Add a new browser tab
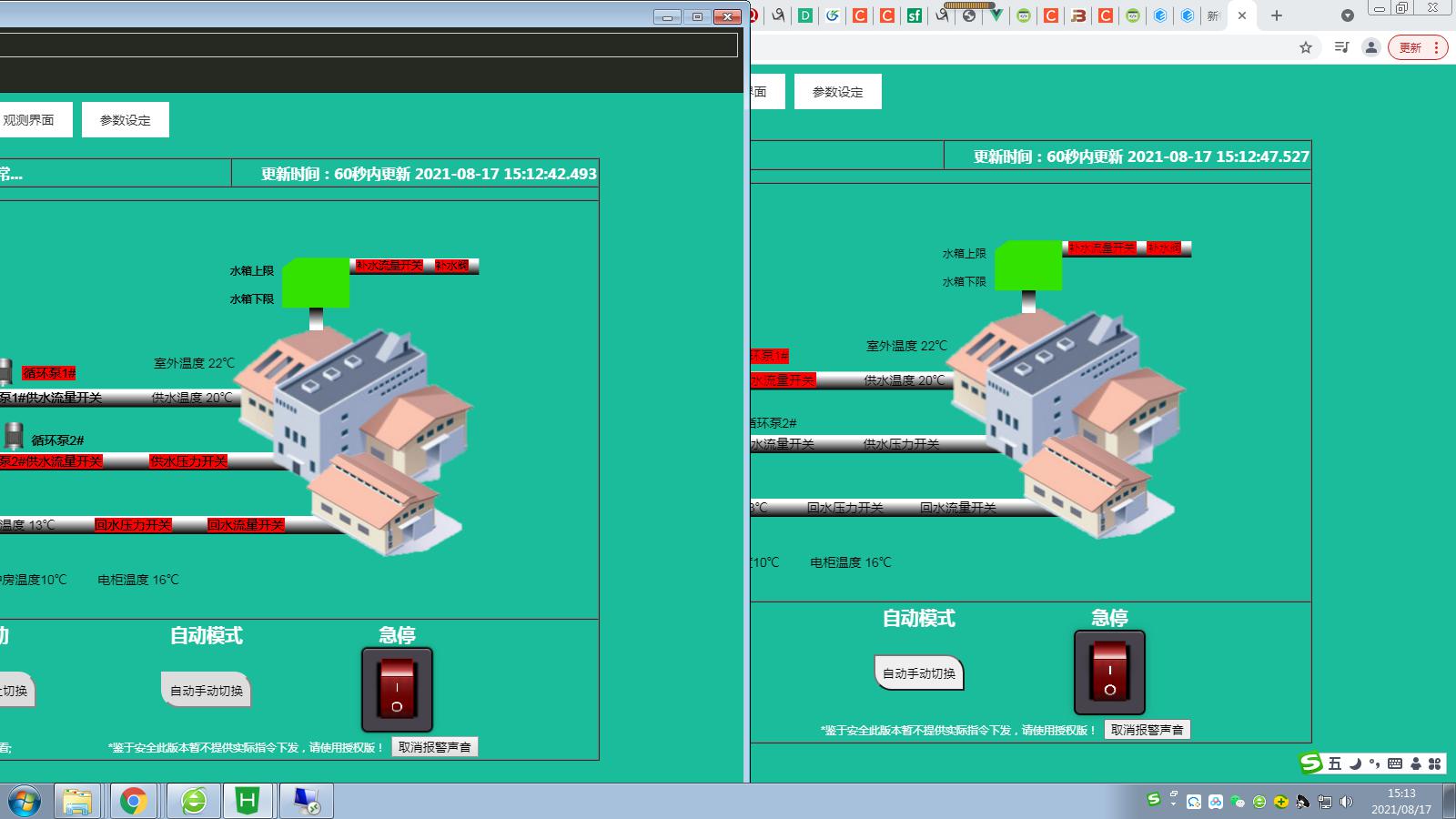The image size is (1456, 819). click(x=1277, y=15)
